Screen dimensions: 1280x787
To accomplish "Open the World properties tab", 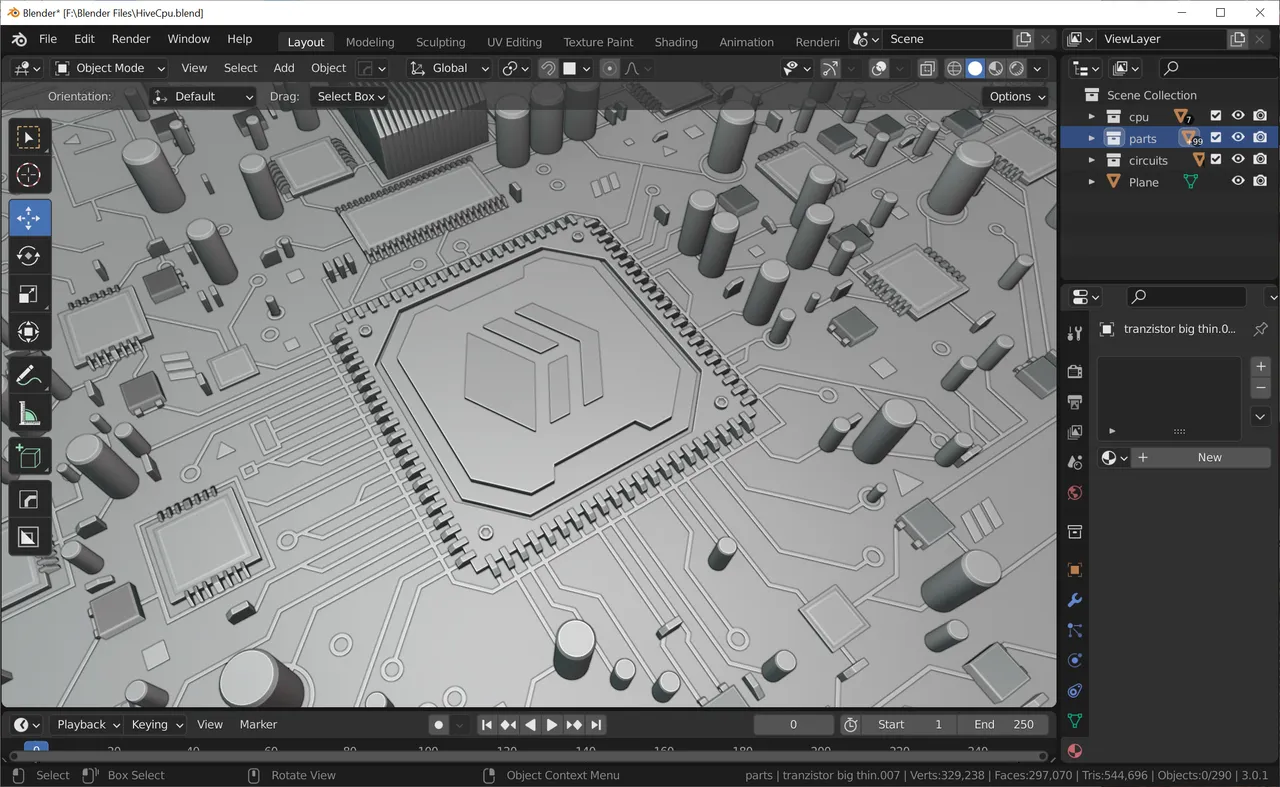I will pos(1075,492).
